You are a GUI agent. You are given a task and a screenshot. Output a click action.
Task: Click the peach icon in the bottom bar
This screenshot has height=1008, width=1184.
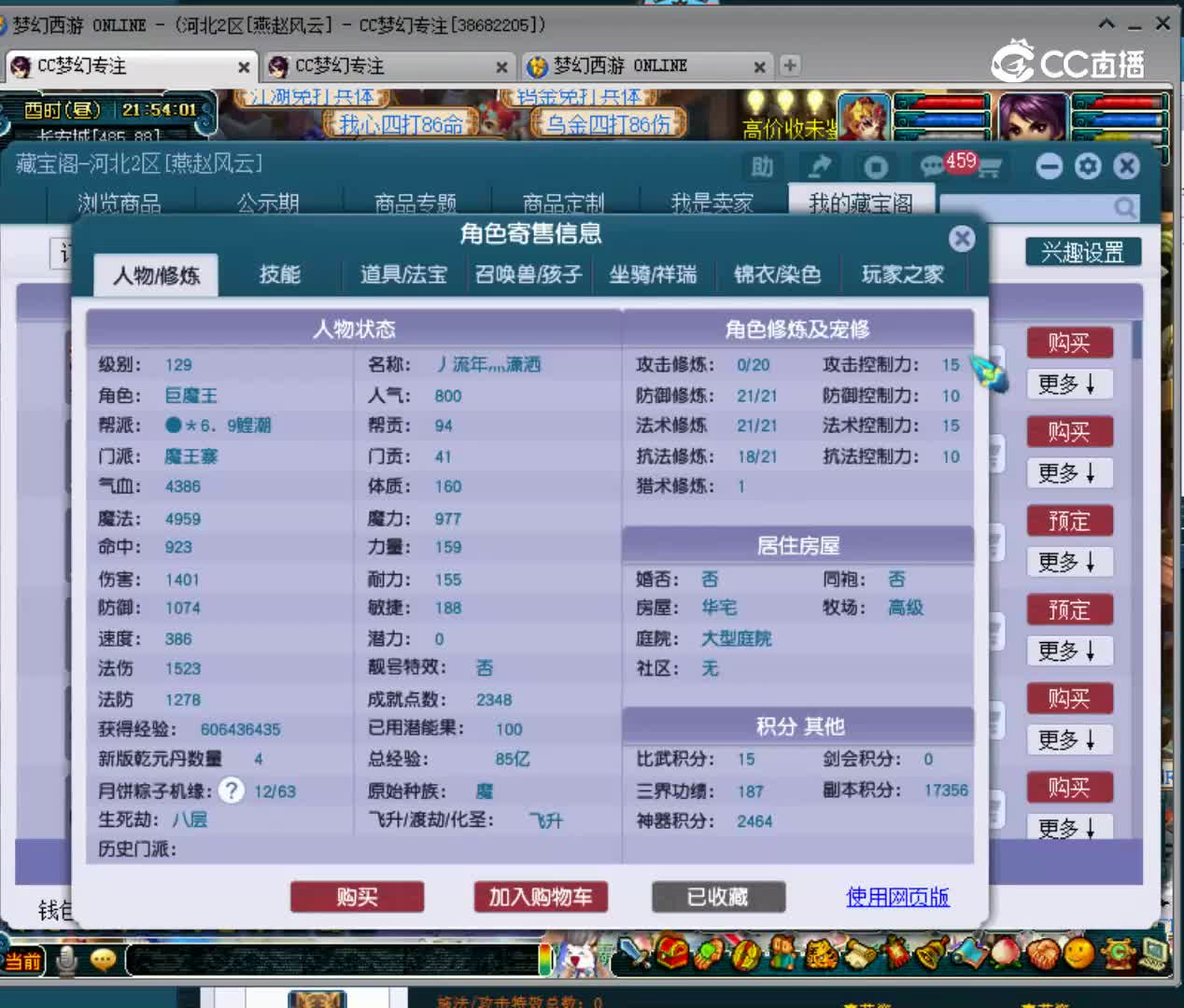point(1006,953)
